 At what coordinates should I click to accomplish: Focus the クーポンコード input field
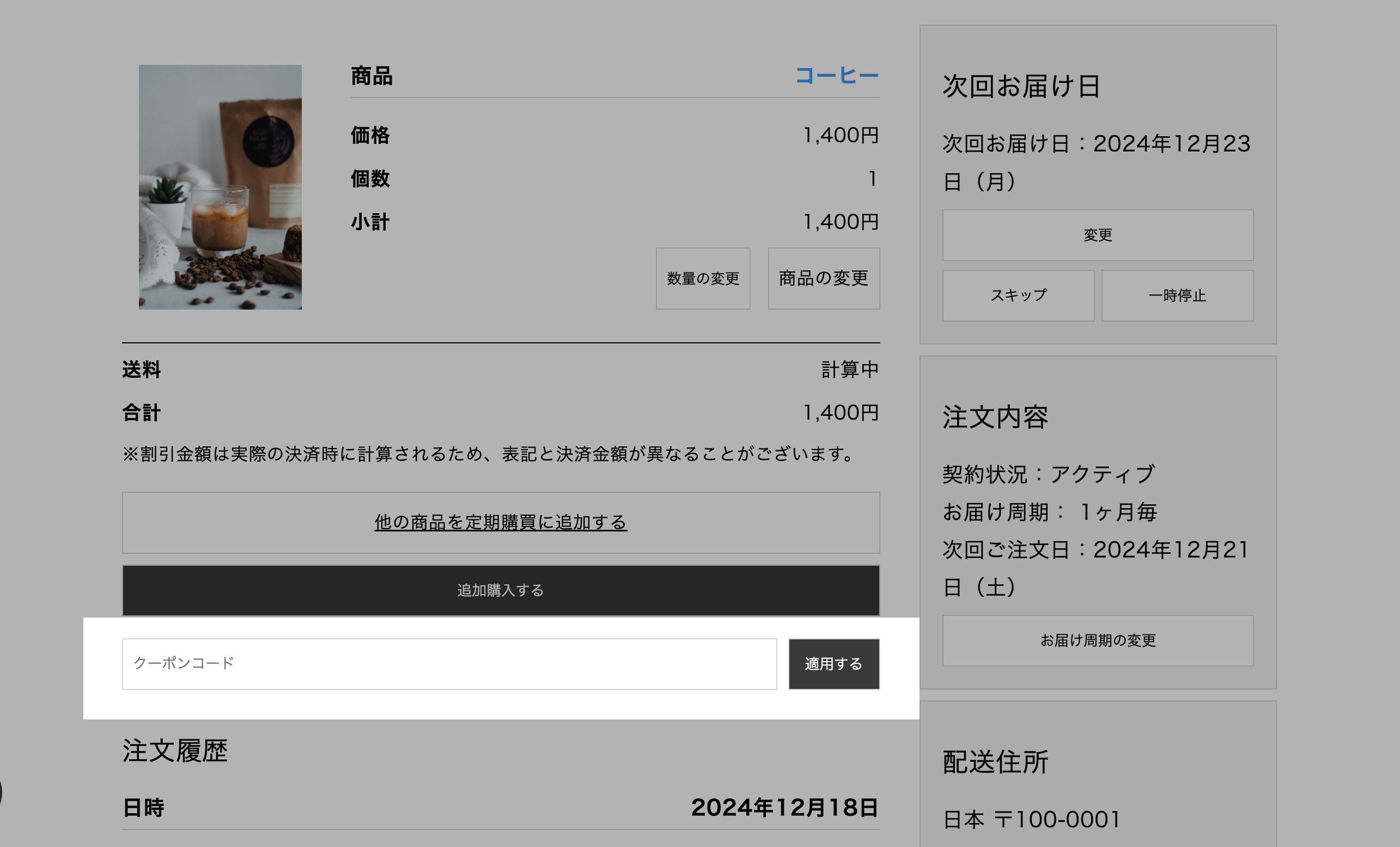(x=449, y=663)
